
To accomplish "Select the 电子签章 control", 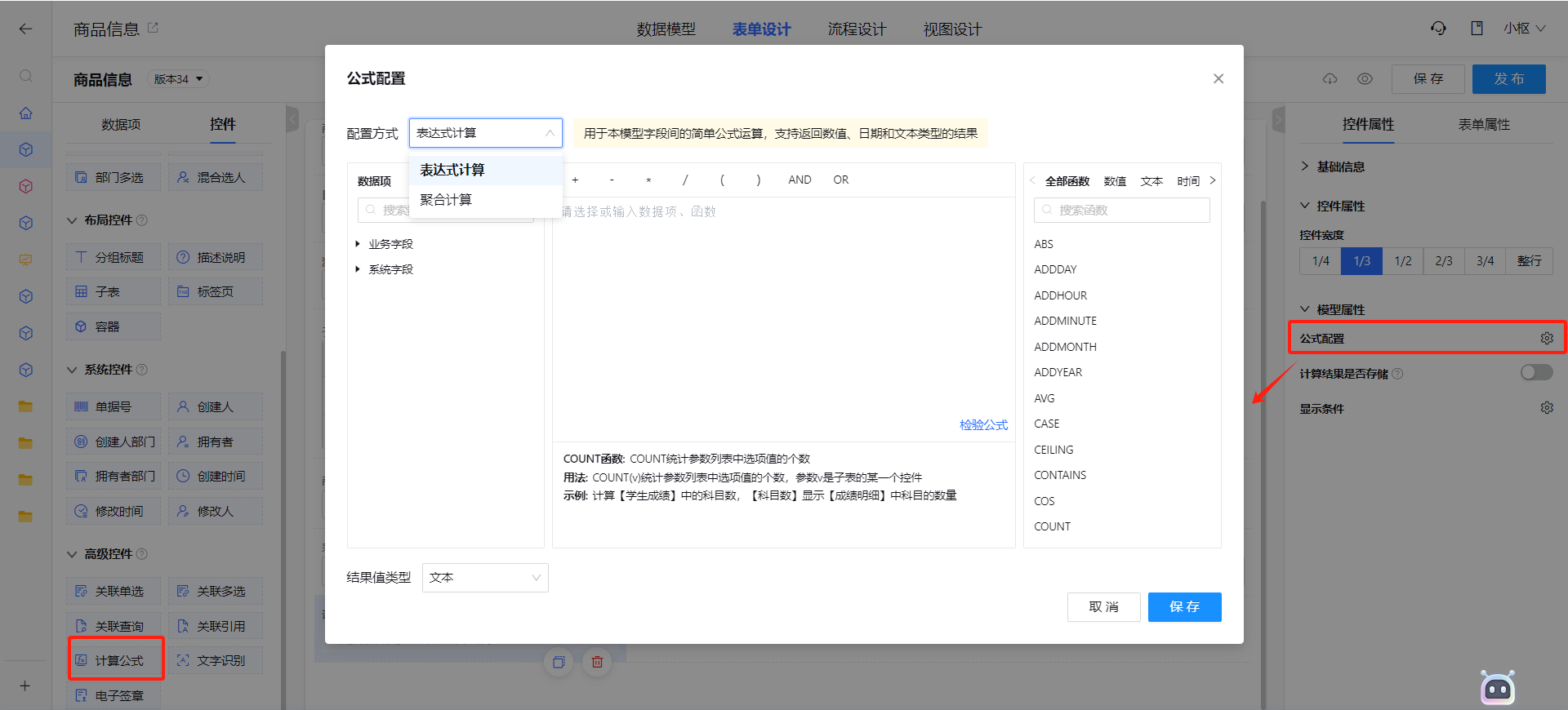I will (114, 695).
